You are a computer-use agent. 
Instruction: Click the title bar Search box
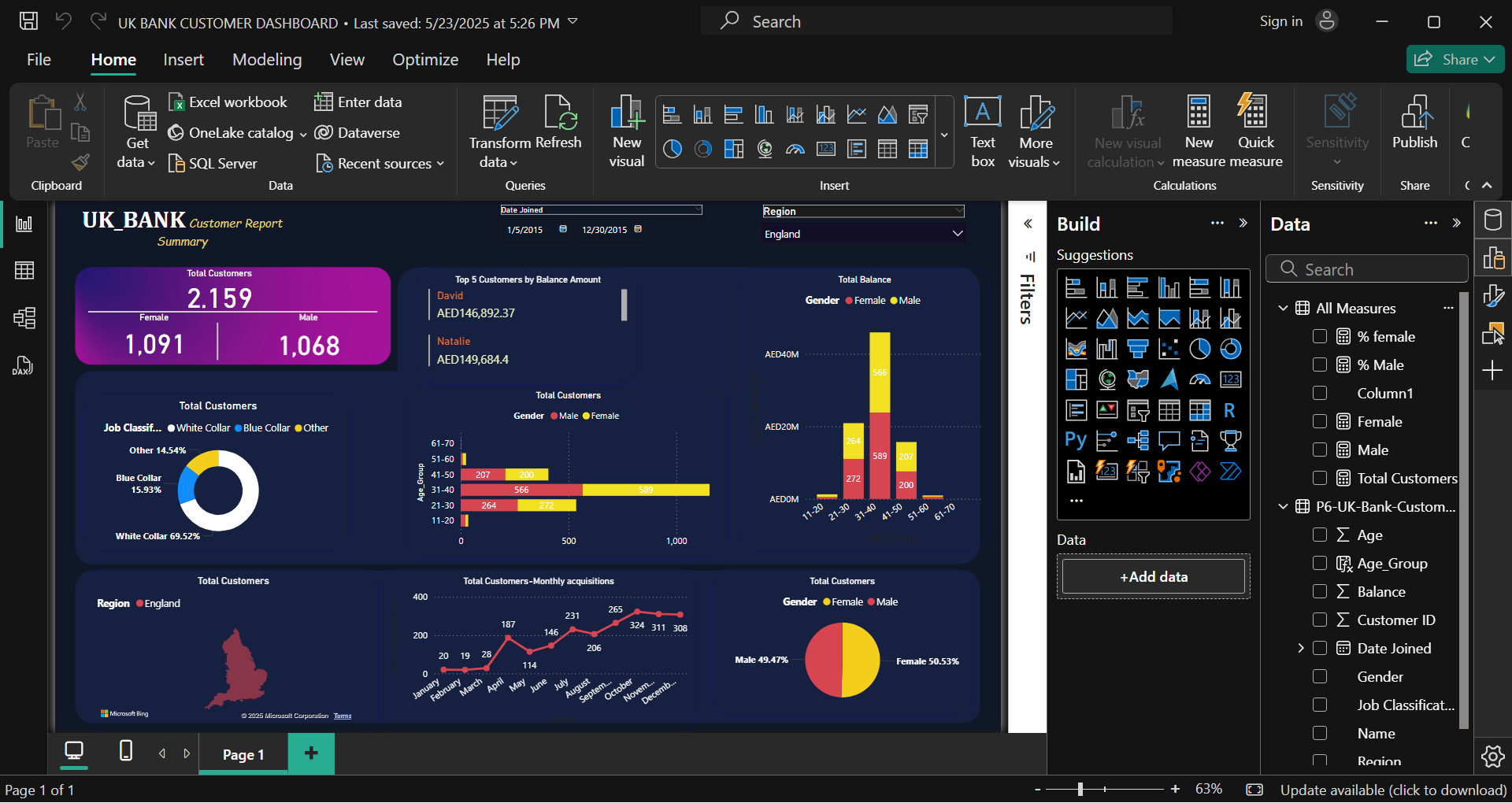(936, 21)
